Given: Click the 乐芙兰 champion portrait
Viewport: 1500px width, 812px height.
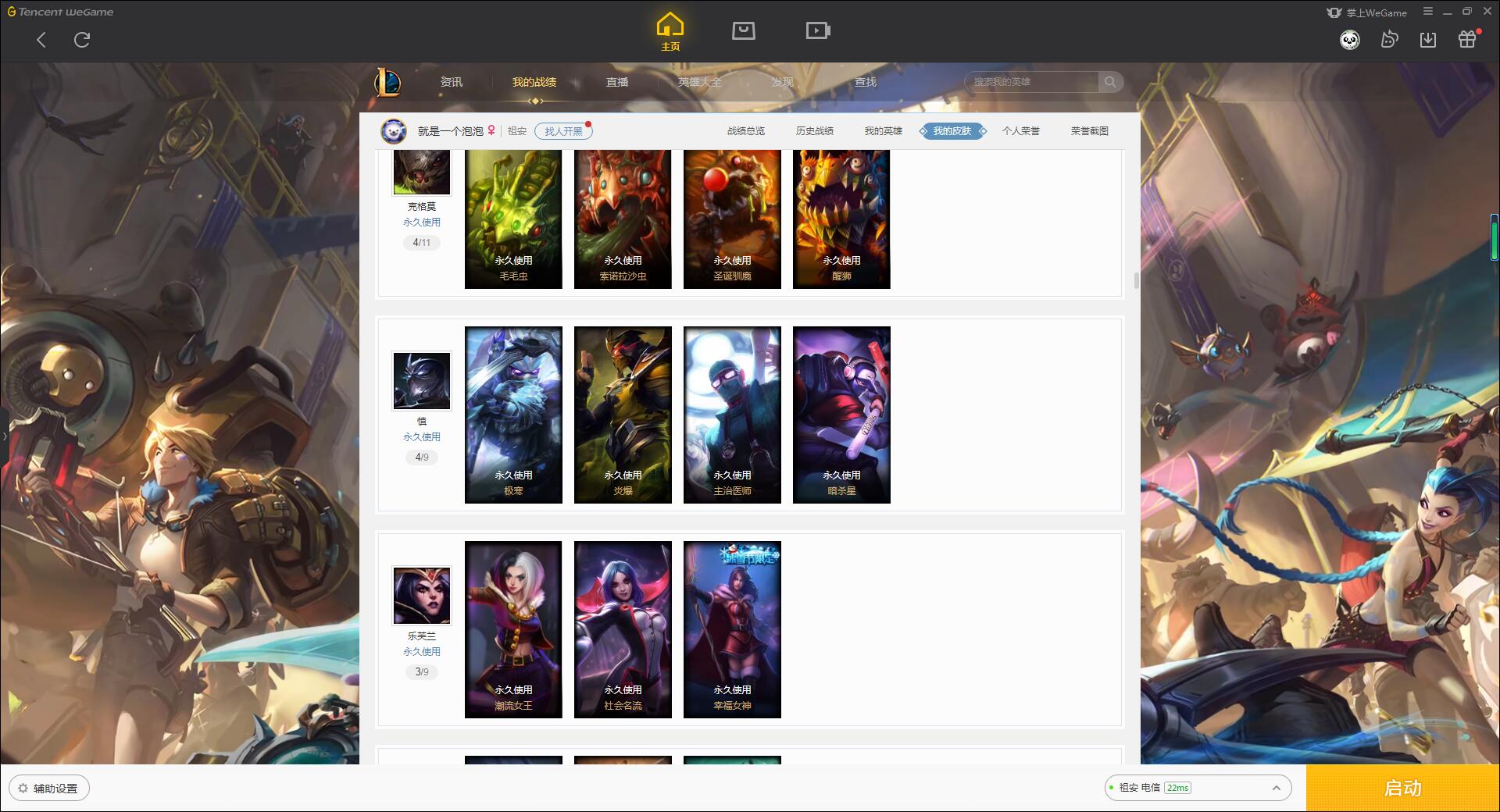Looking at the screenshot, I should [422, 596].
